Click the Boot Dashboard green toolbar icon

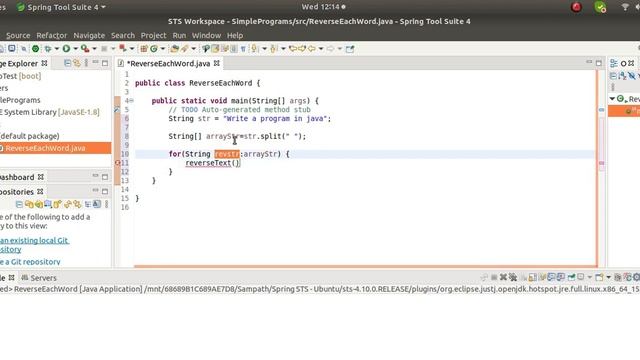click(36, 49)
